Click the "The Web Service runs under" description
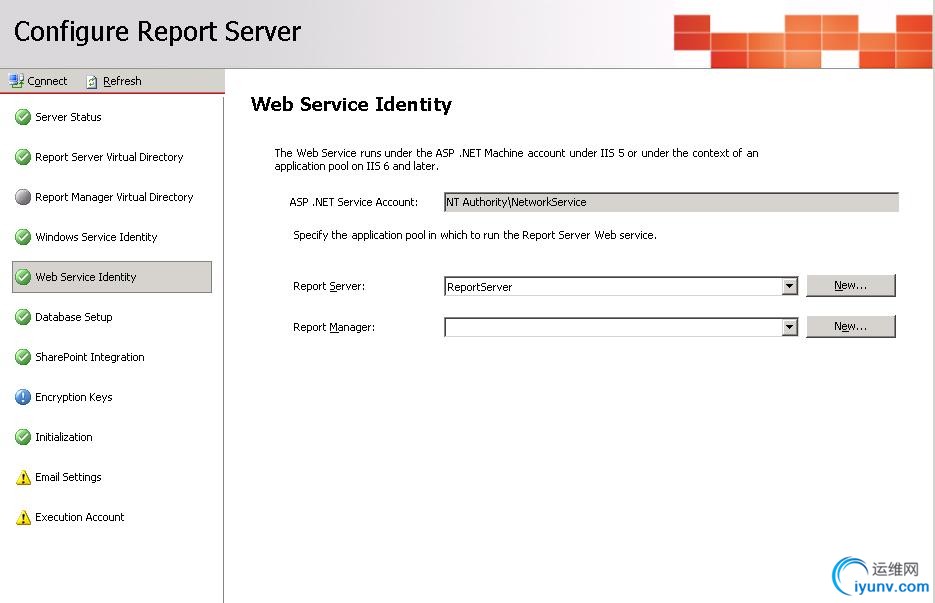The width and height of the screenshot is (935, 603). click(516, 159)
